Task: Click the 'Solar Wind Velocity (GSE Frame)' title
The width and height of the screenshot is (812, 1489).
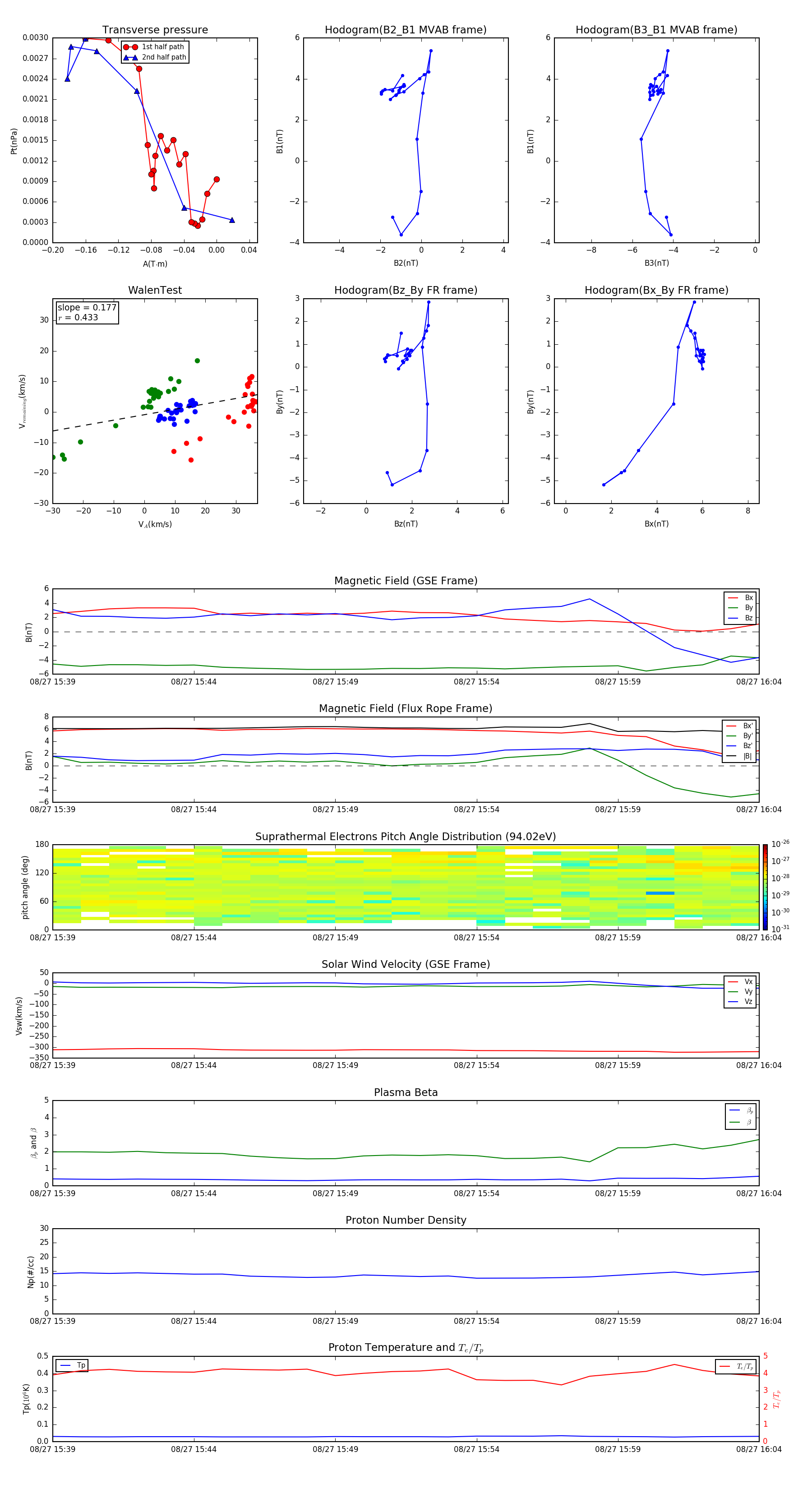Action: tap(406, 965)
